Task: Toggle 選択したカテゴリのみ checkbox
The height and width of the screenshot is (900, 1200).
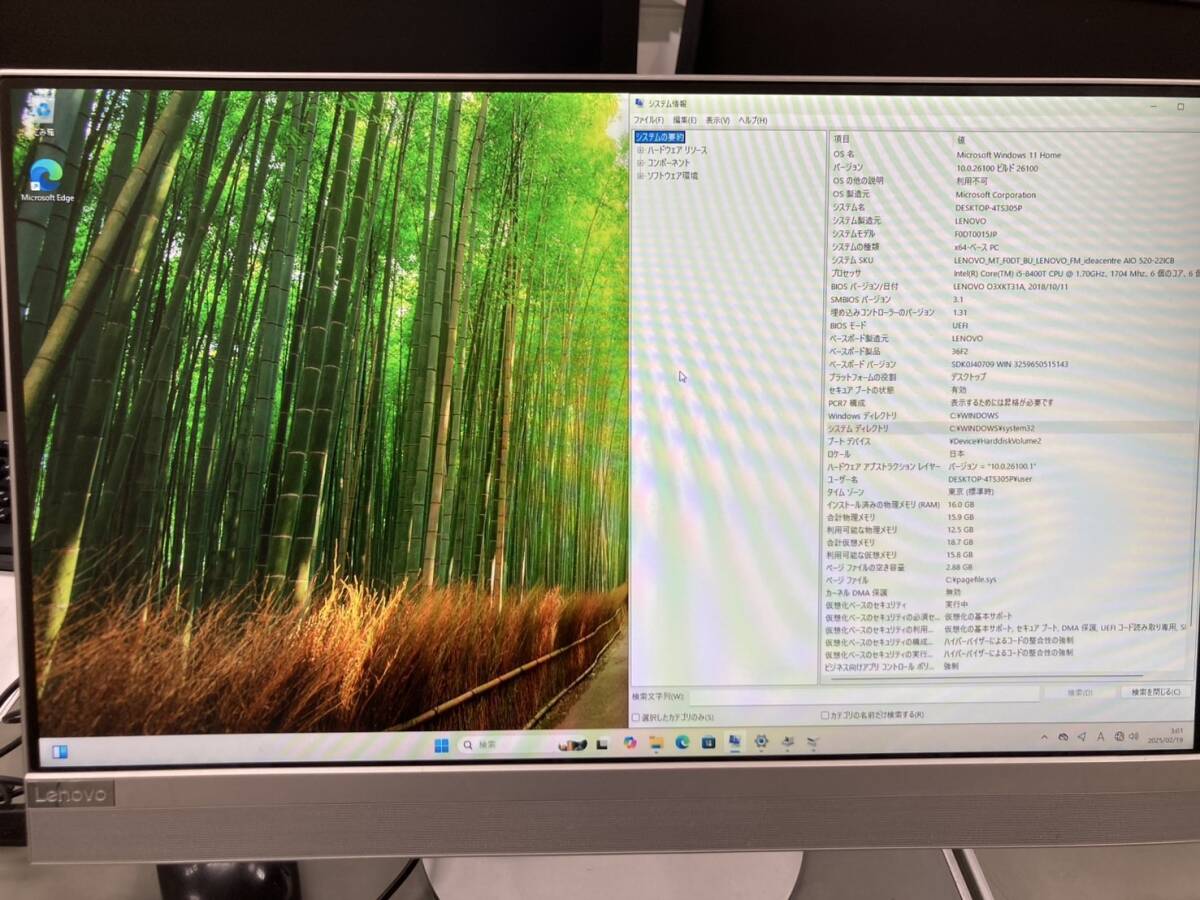Action: tap(636, 717)
